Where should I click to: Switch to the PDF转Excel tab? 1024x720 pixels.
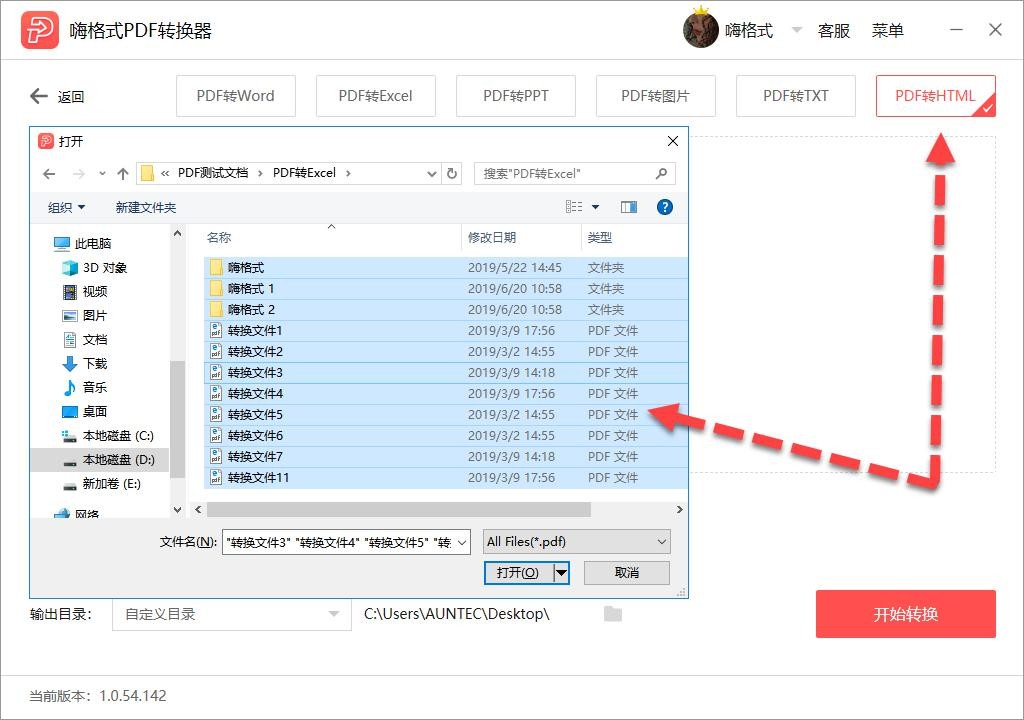376,96
